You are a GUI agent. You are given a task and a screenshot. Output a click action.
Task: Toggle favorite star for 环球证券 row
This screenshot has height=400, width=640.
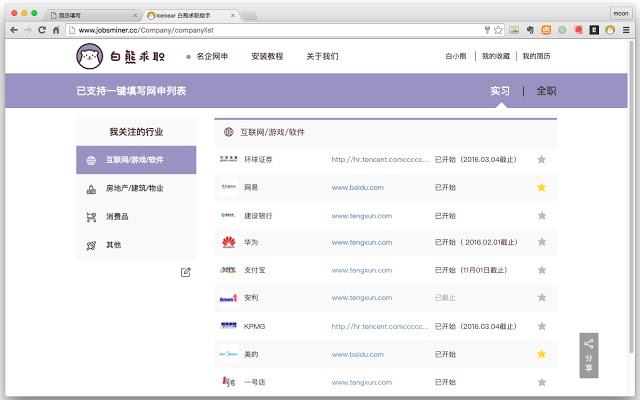(x=541, y=159)
